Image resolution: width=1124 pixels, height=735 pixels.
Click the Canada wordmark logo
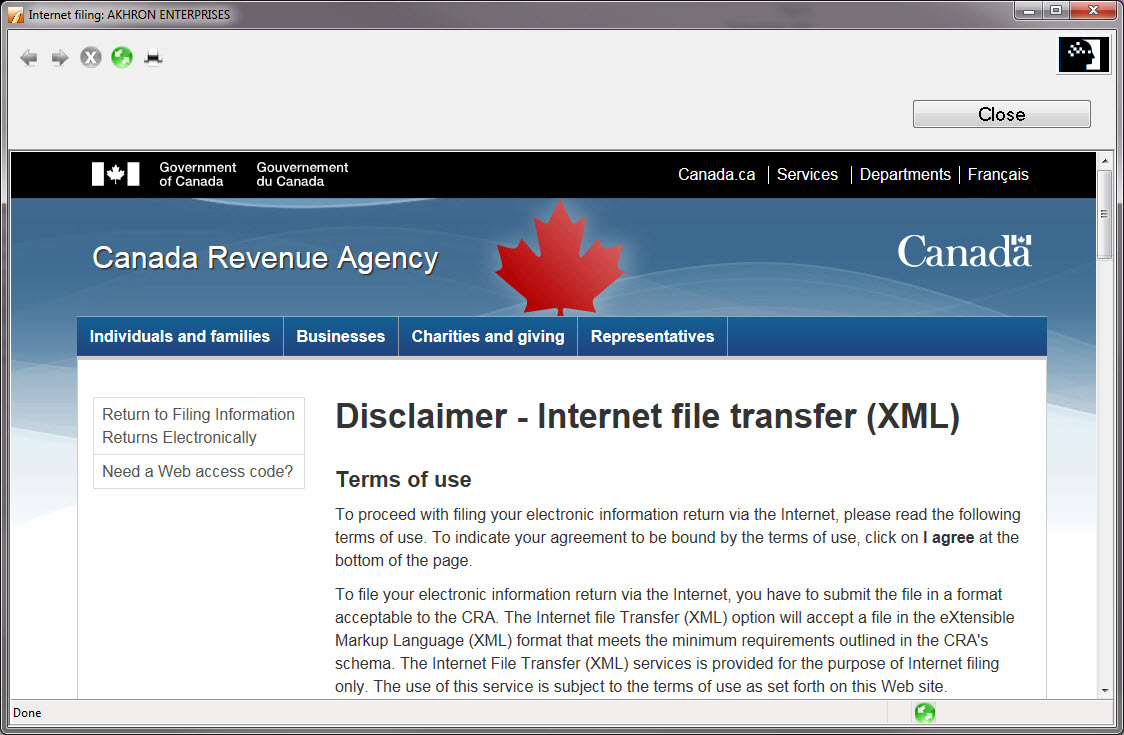964,252
